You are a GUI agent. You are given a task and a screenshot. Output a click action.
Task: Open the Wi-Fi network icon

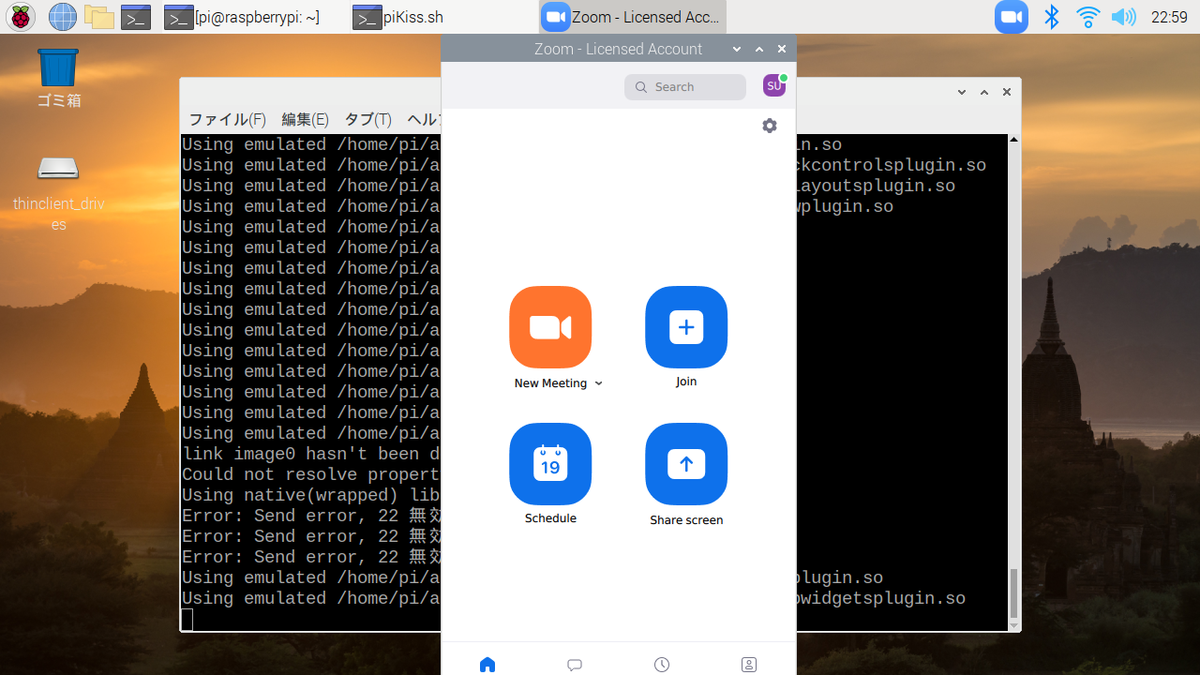(x=1087, y=17)
